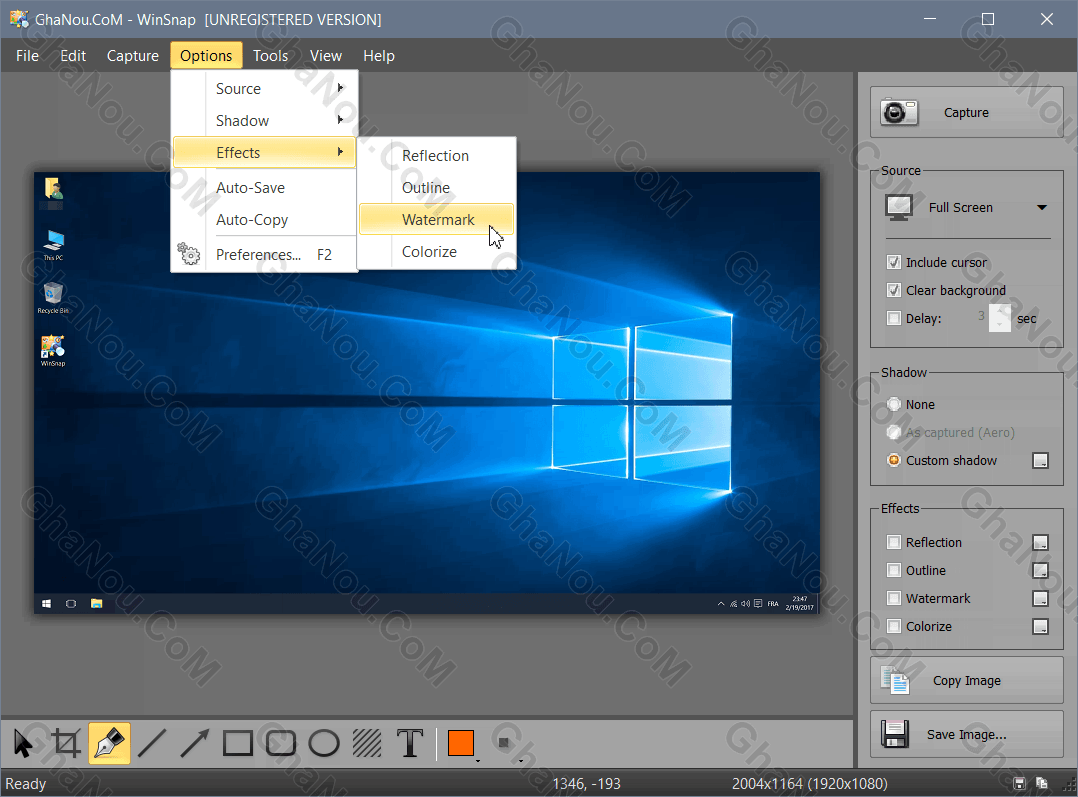Enable Colorize checkbox in Effects panel
This screenshot has width=1078, height=797.
[894, 626]
